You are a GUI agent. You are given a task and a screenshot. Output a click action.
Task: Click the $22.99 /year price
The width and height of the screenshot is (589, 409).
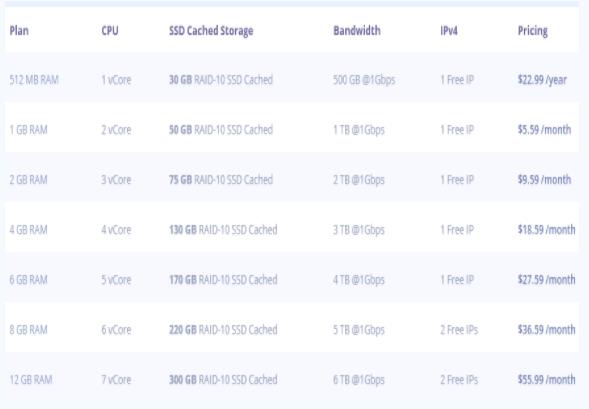542,80
